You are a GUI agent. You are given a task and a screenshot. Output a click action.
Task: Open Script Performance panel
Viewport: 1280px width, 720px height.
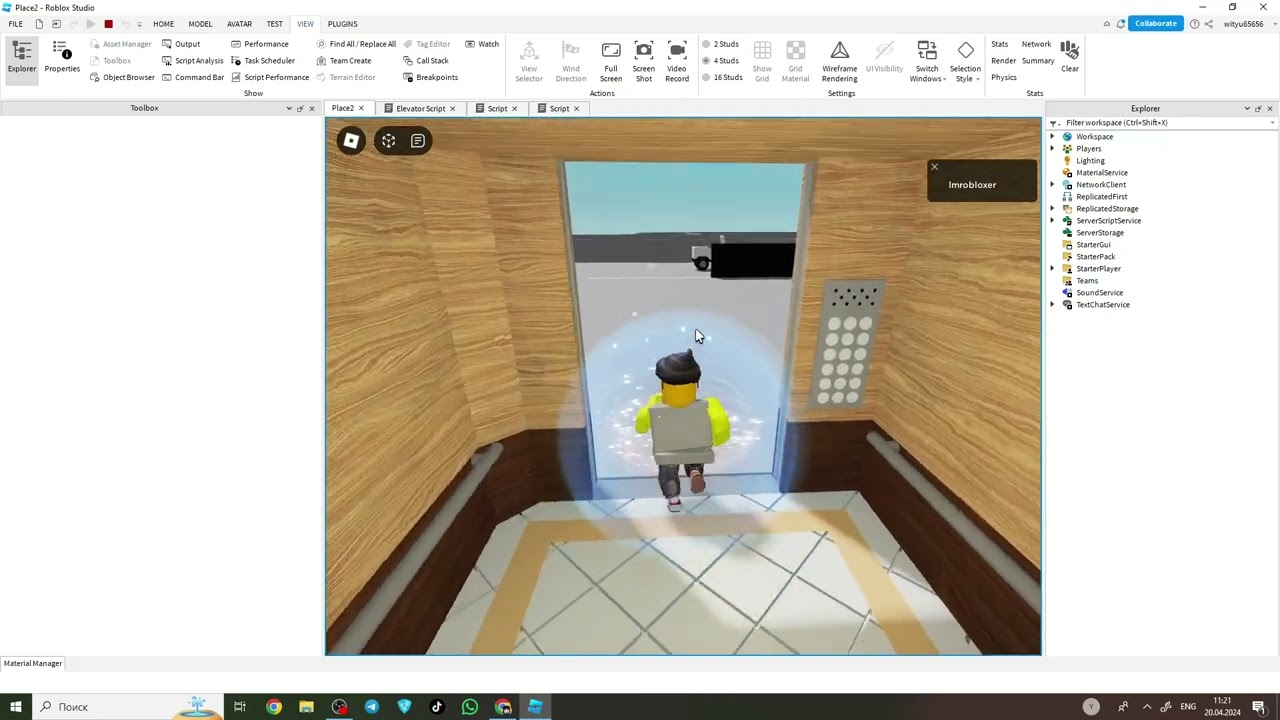pyautogui.click(x=270, y=77)
